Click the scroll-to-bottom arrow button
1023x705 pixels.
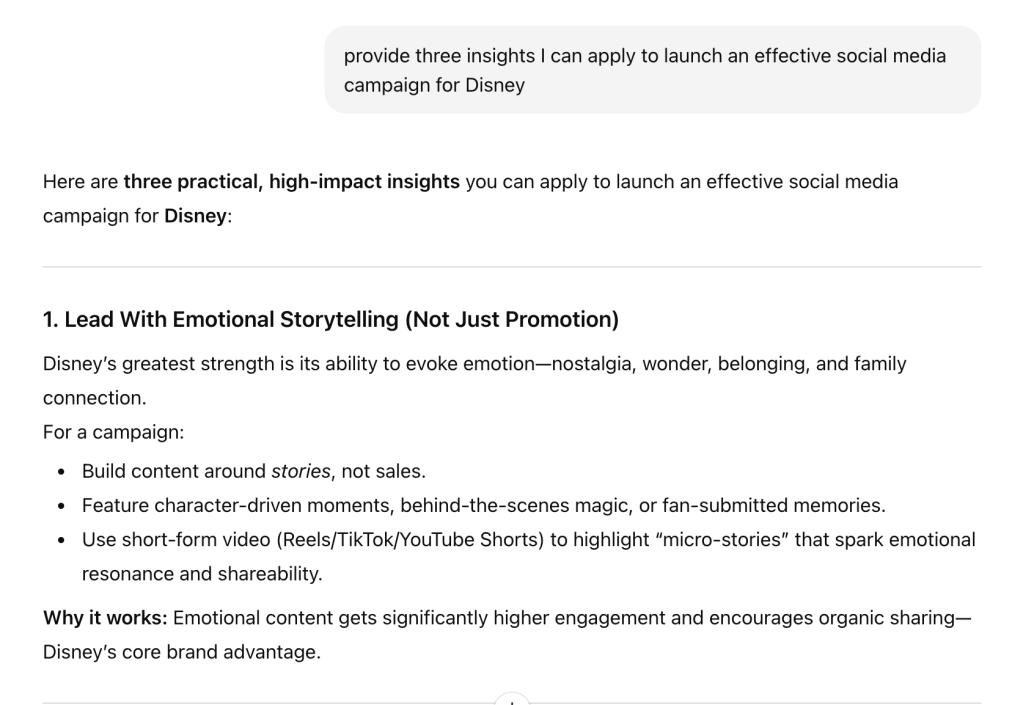pos(511,699)
